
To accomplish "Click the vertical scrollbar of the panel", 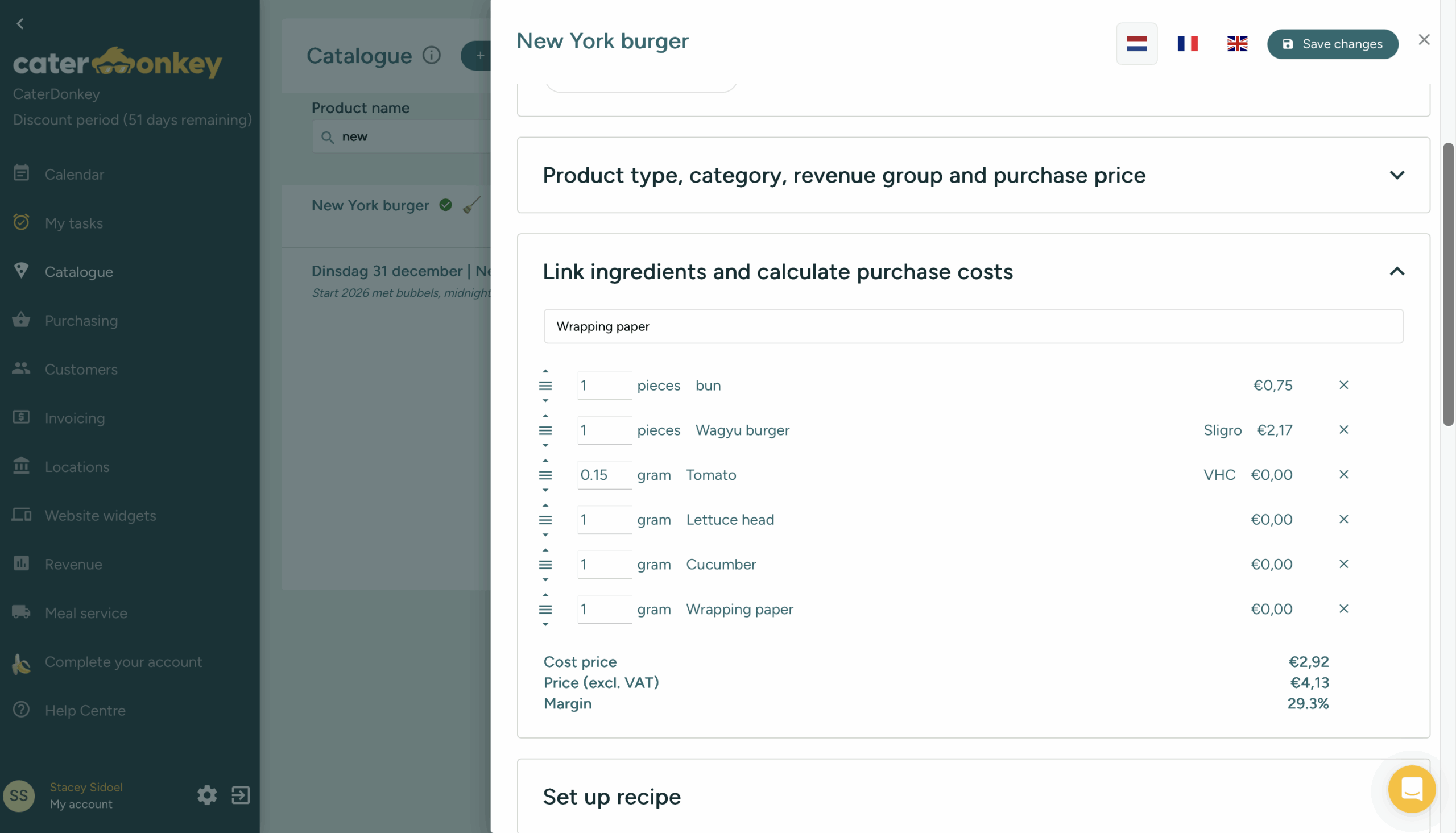I will tap(1447, 284).
